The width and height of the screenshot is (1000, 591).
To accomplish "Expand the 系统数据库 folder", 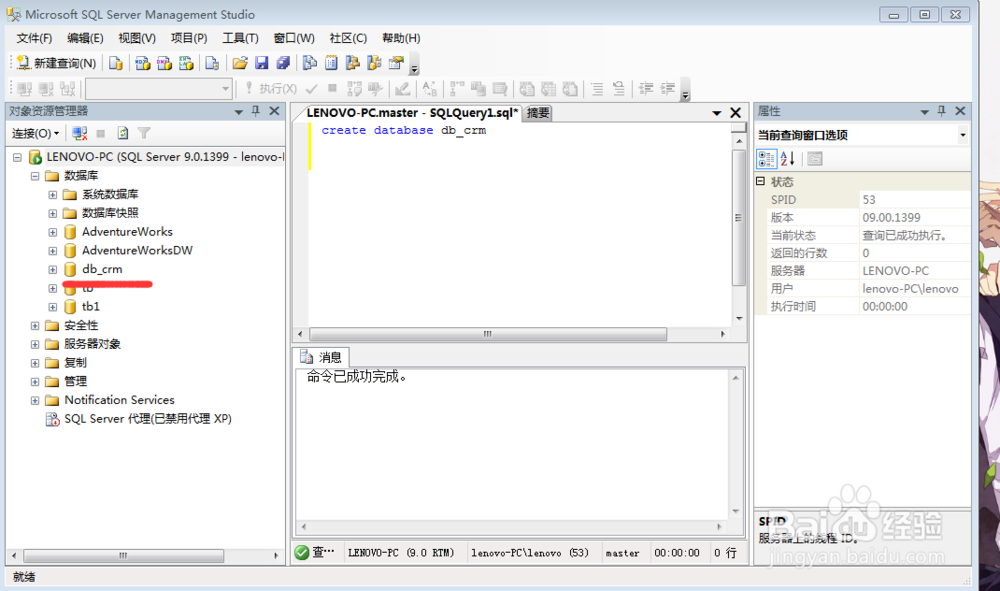I will pyautogui.click(x=53, y=194).
